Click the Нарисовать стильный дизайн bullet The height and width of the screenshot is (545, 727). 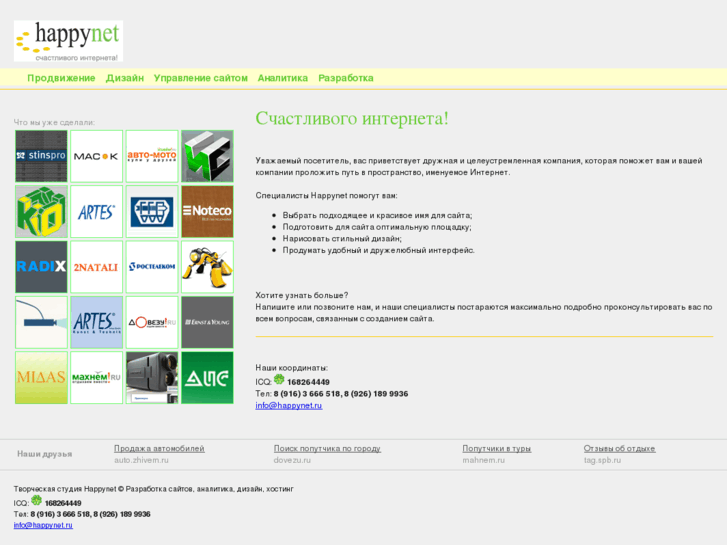coord(342,239)
